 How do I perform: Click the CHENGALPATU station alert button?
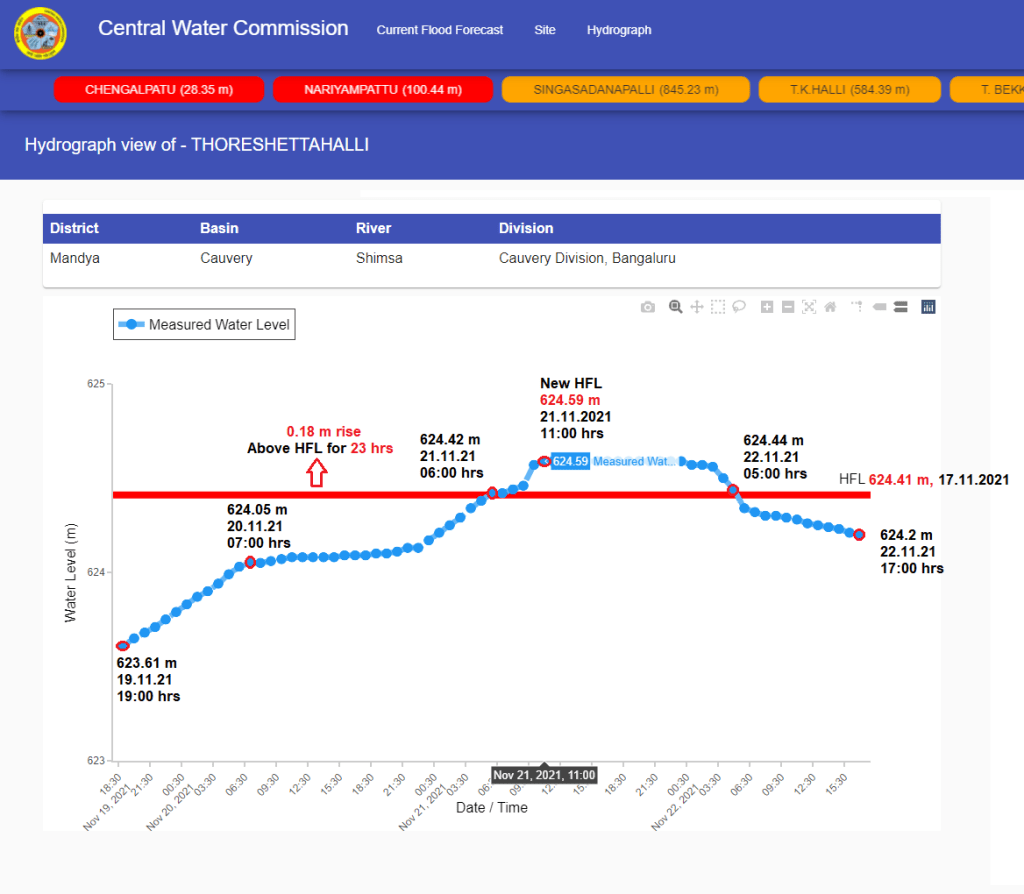pos(159,90)
